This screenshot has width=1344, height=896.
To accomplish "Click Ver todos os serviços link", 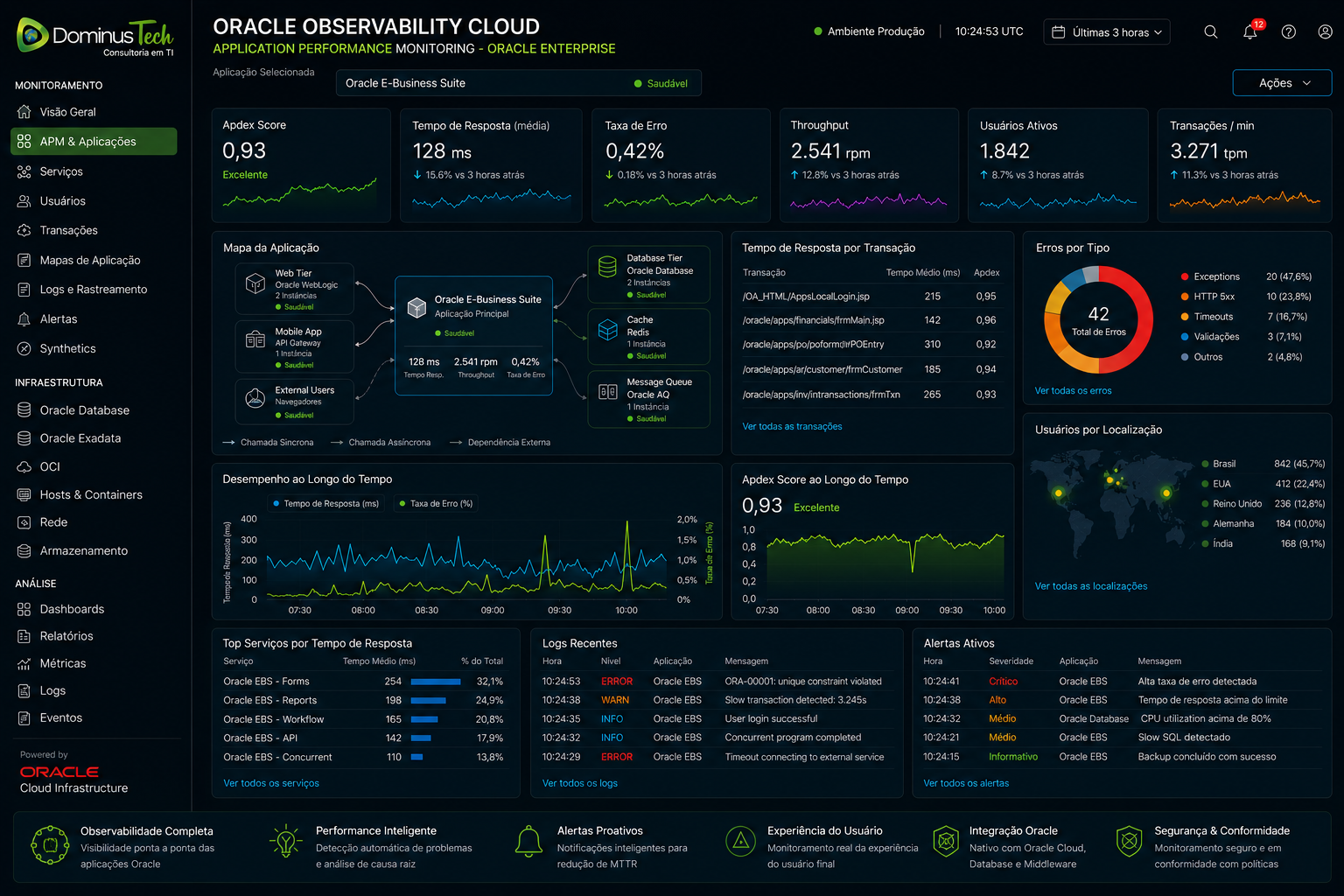I will coord(271,783).
